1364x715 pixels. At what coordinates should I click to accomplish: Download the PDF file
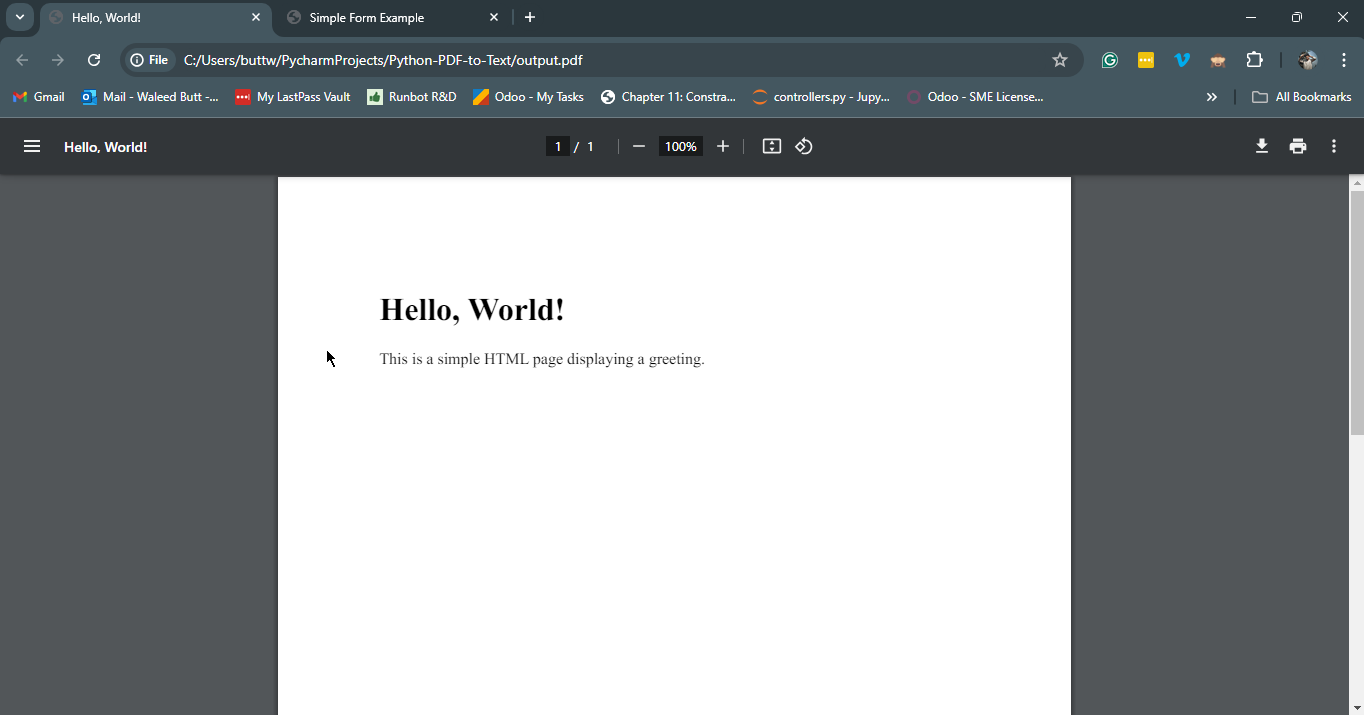point(1261,147)
